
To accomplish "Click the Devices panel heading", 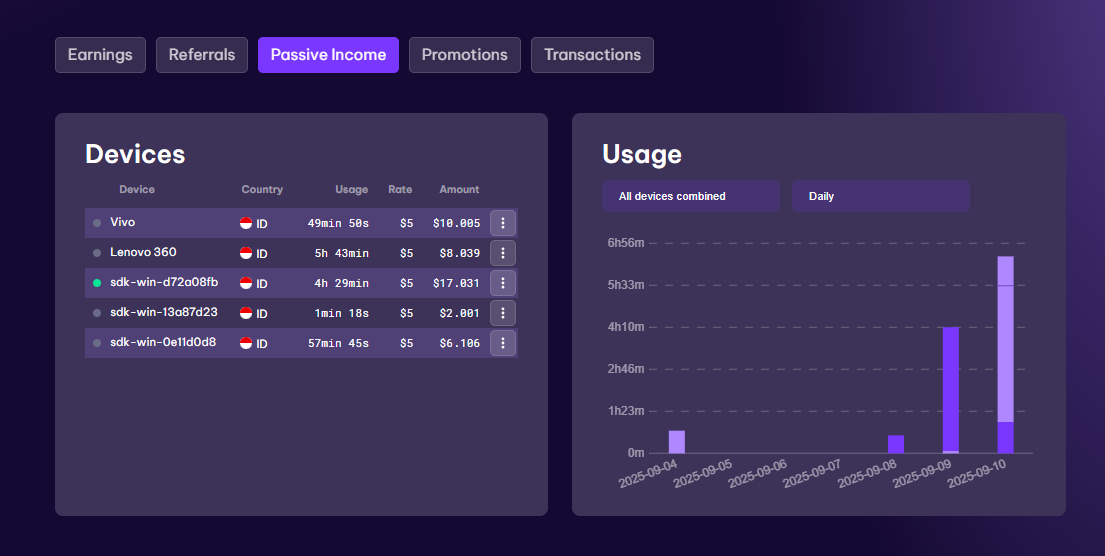I will pyautogui.click(x=135, y=154).
